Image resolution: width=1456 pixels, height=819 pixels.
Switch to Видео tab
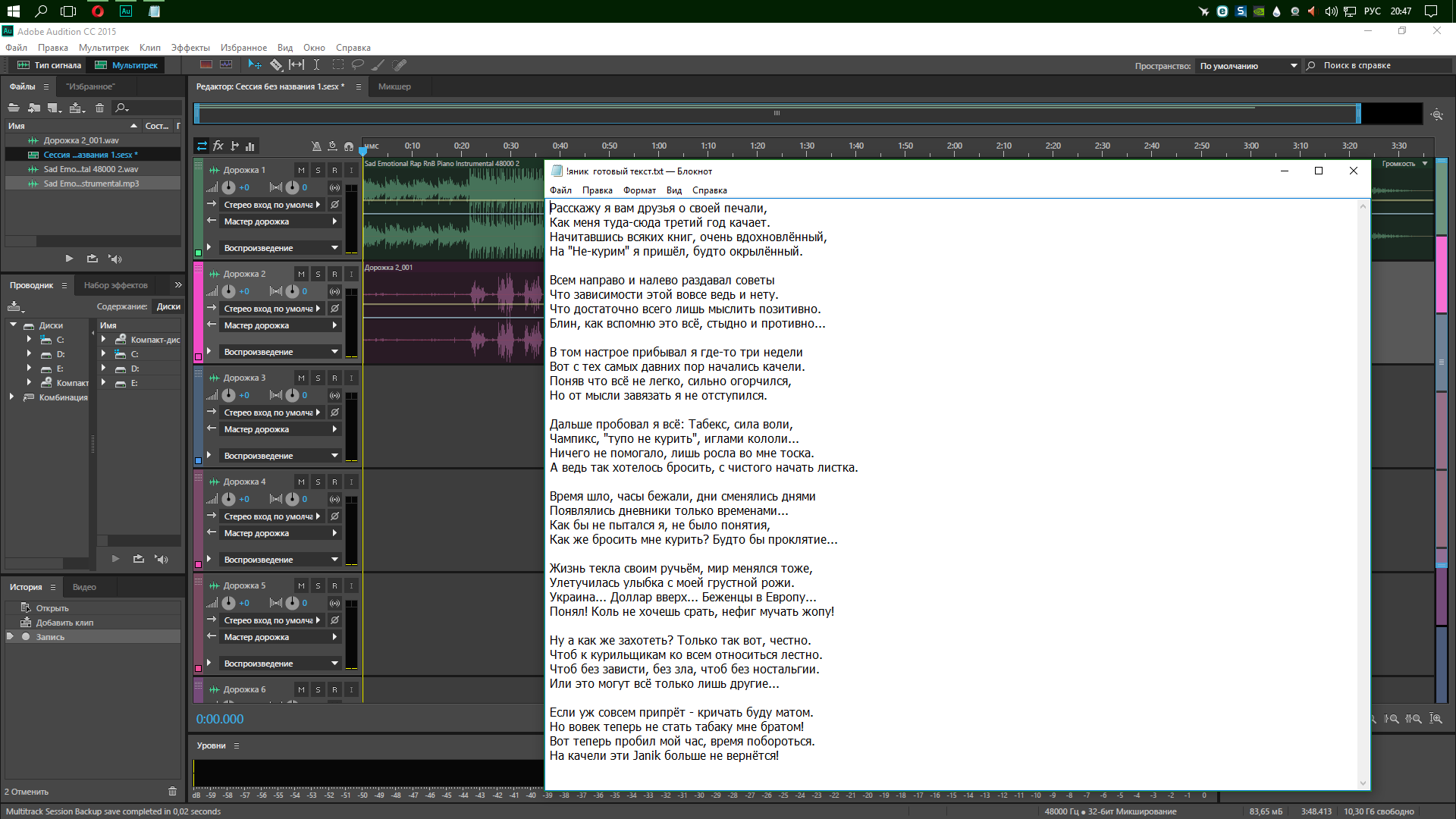pos(84,587)
